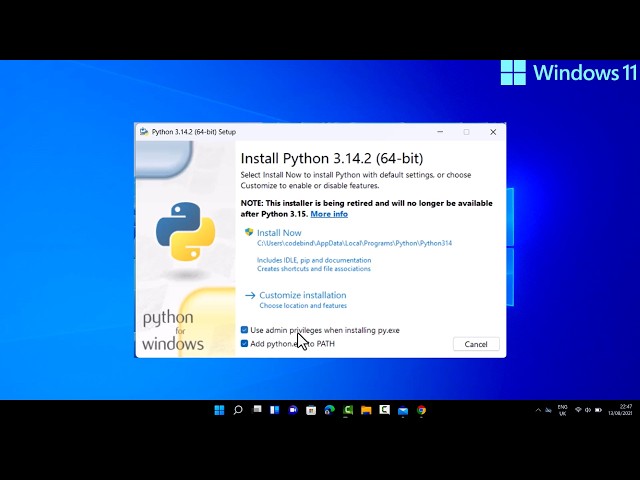The image size is (640, 480).
Task: Open taskbar Search
Action: [238, 410]
